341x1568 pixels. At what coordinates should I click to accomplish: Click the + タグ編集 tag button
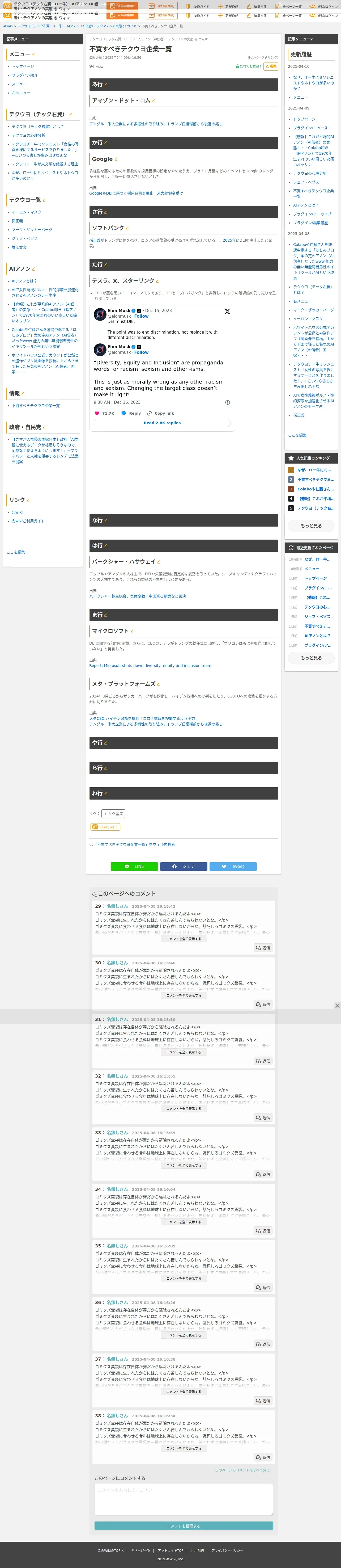tap(114, 814)
